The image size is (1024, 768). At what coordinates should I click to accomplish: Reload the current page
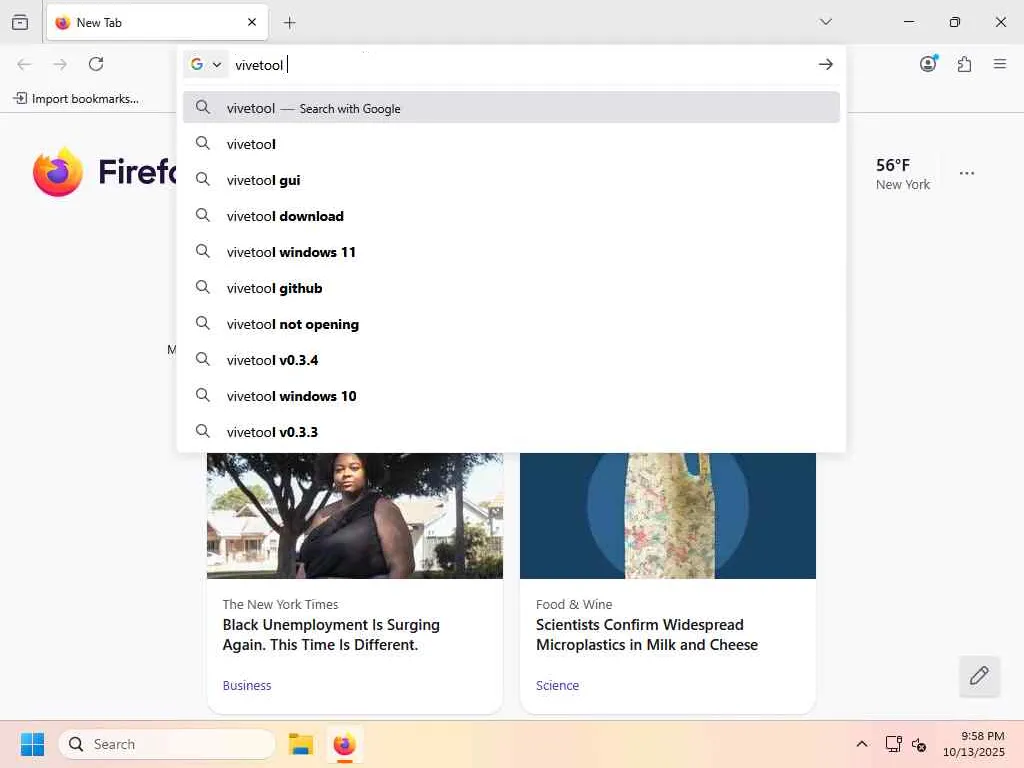(96, 64)
